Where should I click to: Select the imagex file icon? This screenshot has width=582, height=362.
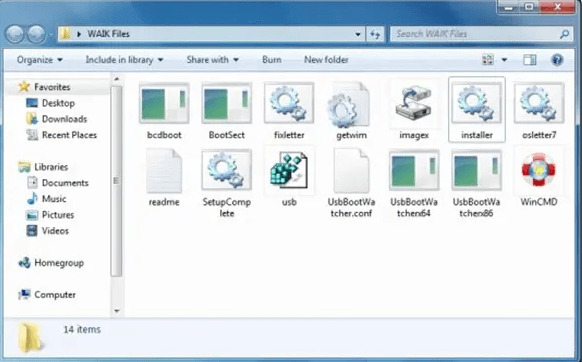413,103
